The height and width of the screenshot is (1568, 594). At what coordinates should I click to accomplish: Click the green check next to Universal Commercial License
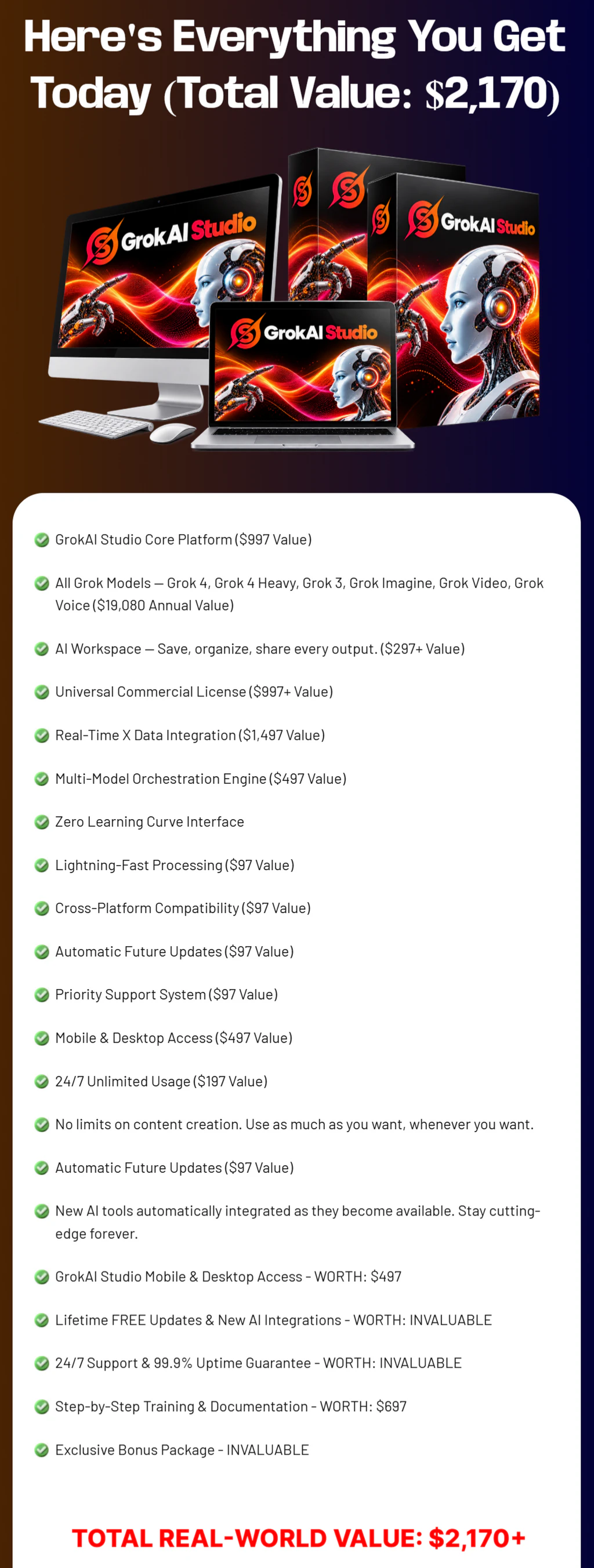pos(41,692)
